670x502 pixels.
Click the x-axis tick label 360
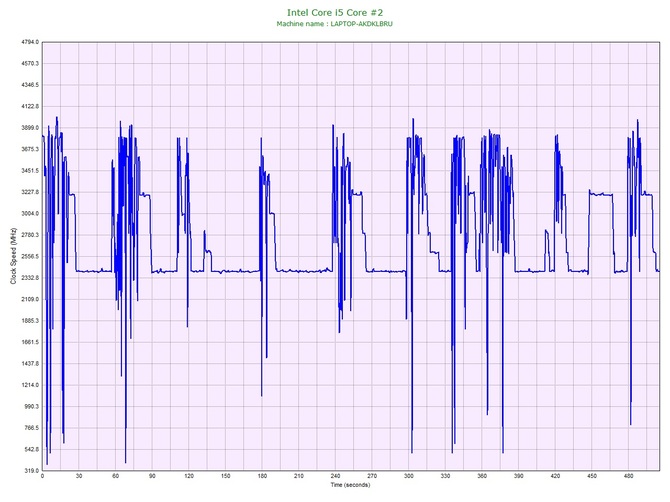[x=482, y=476]
